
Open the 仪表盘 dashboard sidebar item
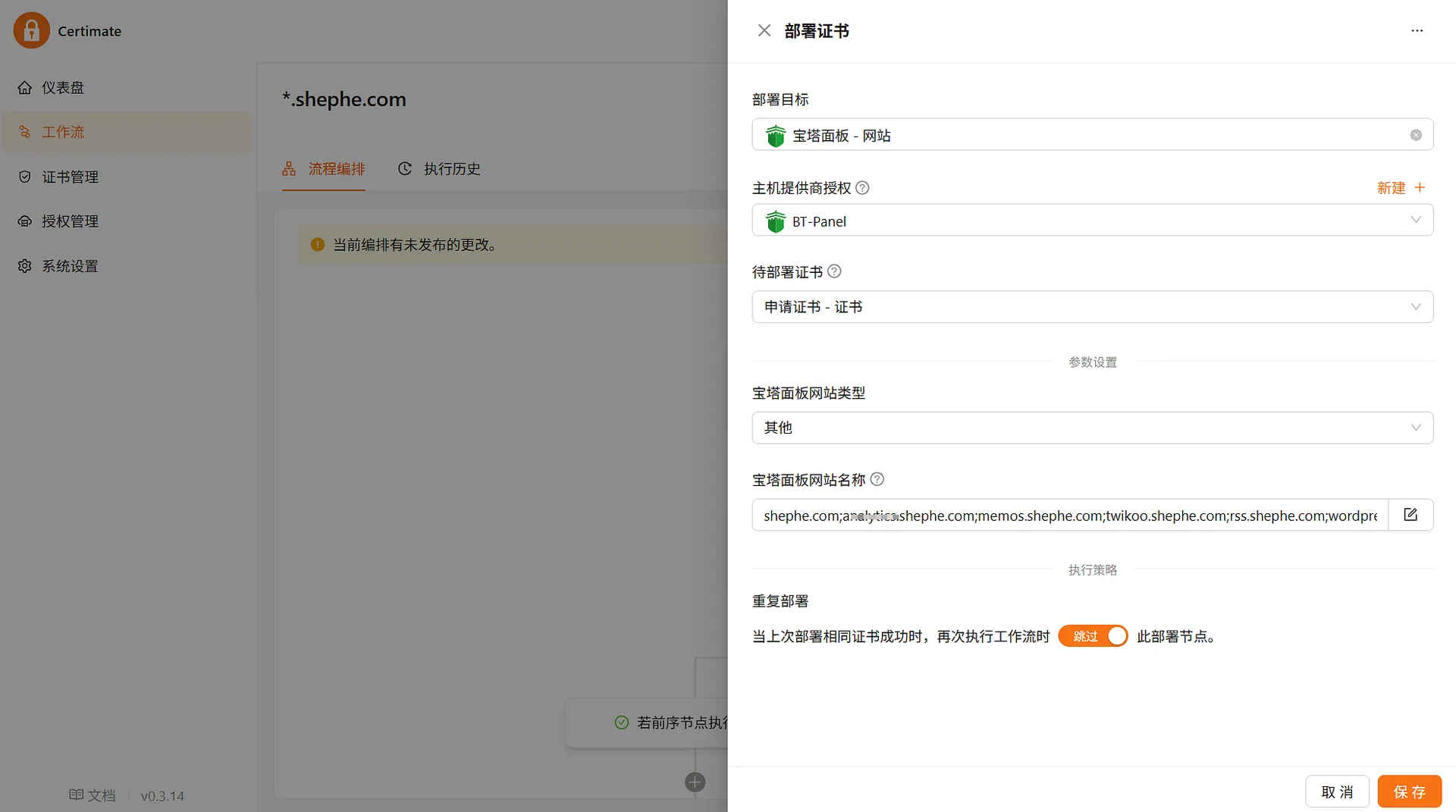click(x=62, y=87)
